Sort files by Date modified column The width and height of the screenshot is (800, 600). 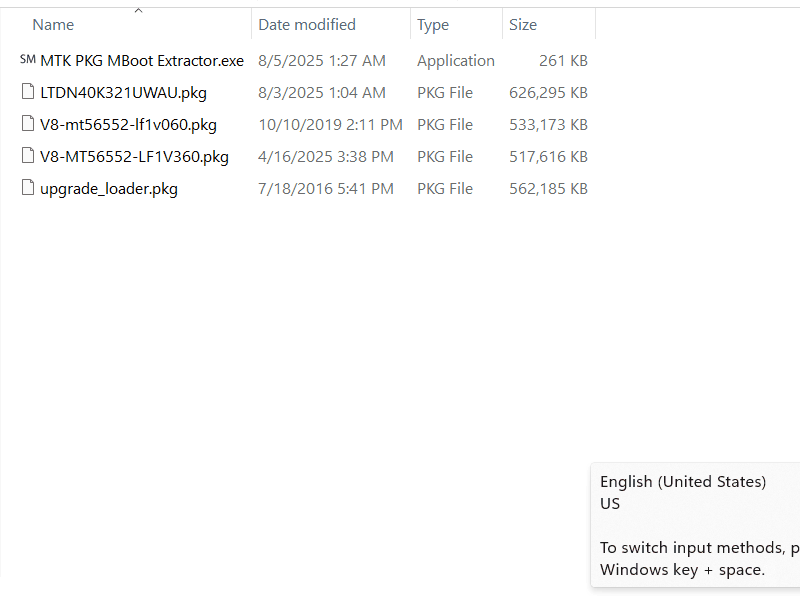307,24
